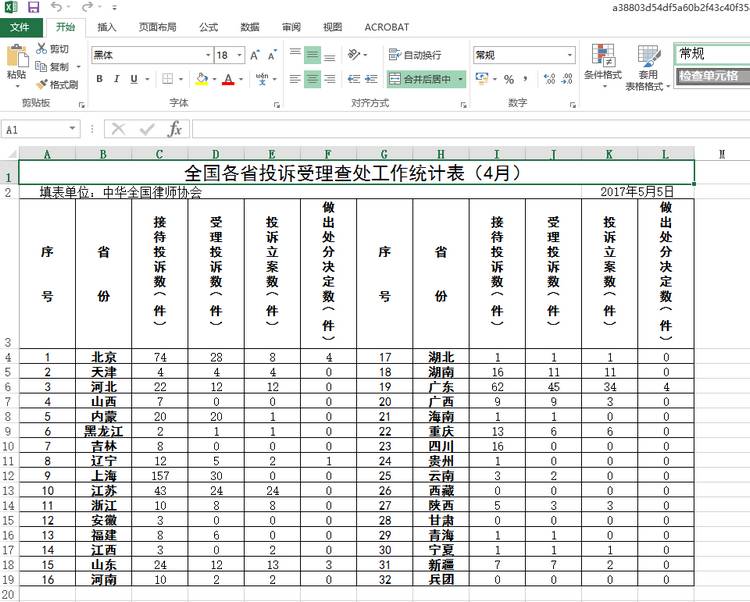The width and height of the screenshot is (750, 602).
Task: Click the Cut scissors icon
Action: coord(42,49)
